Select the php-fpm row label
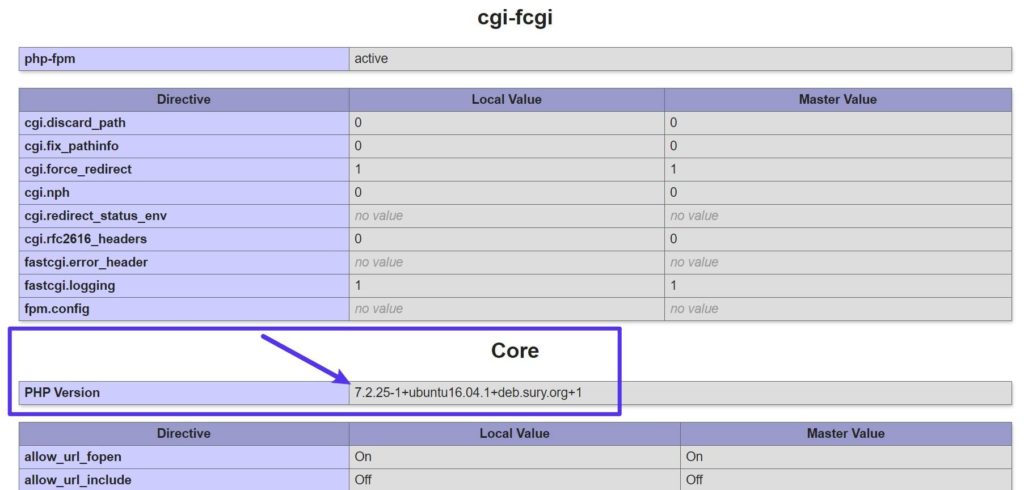This screenshot has width=1024, height=490. 50,59
